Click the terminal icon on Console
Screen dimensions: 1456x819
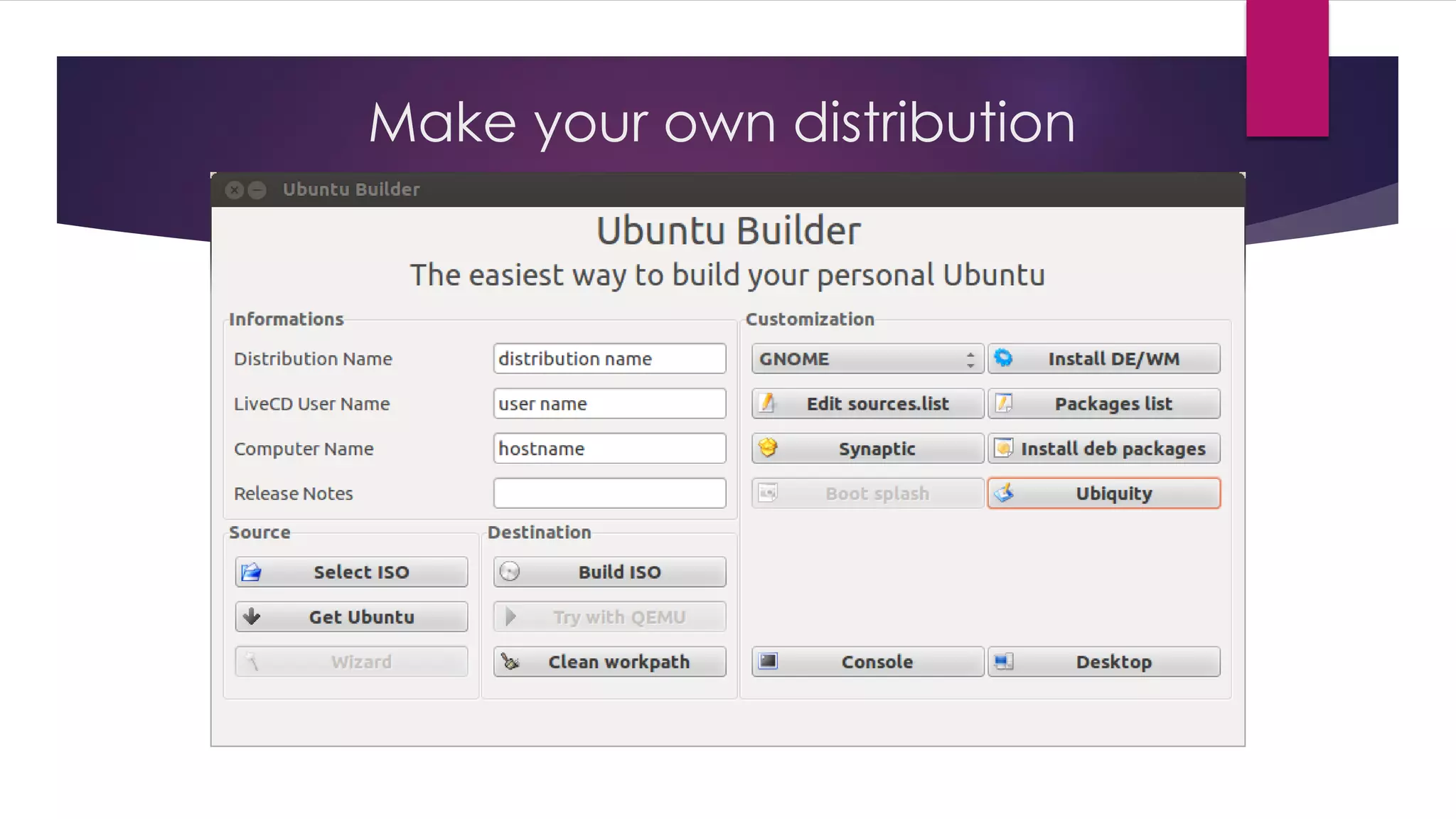coord(768,661)
